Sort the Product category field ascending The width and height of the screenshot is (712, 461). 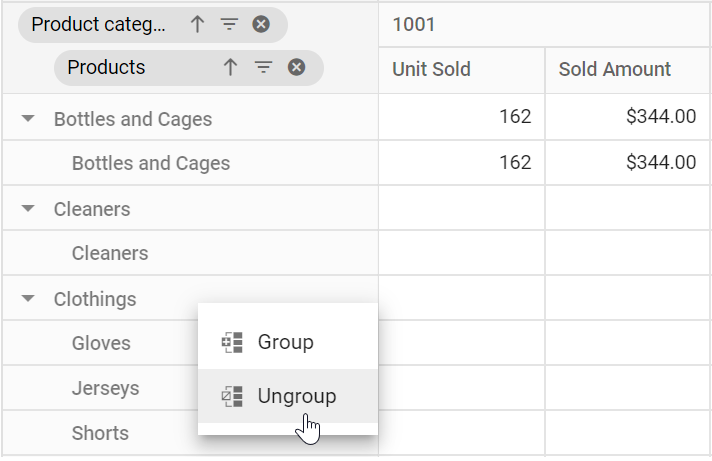click(197, 24)
